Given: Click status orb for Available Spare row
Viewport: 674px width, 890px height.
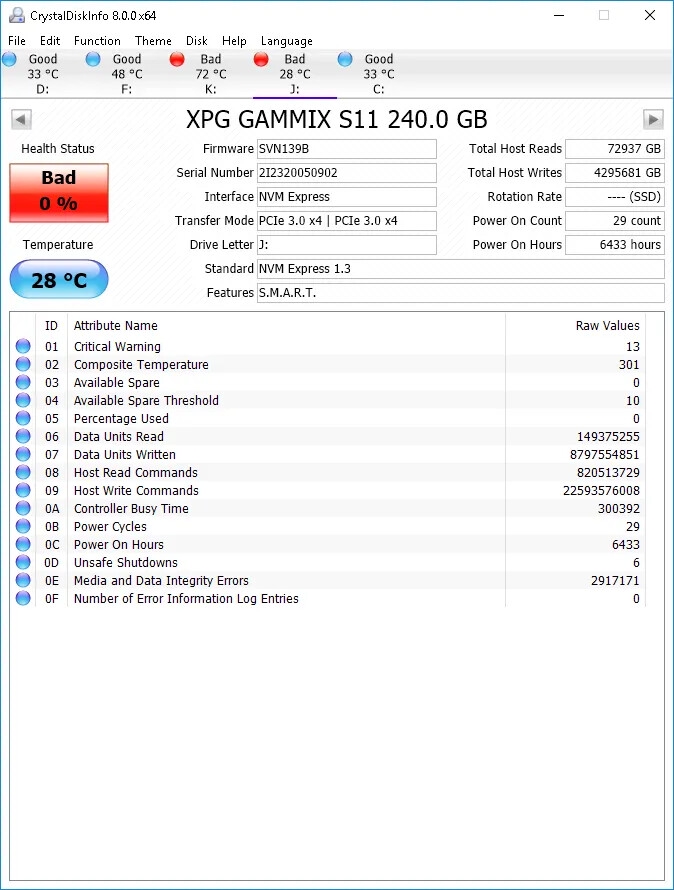Looking at the screenshot, I should click(23, 382).
